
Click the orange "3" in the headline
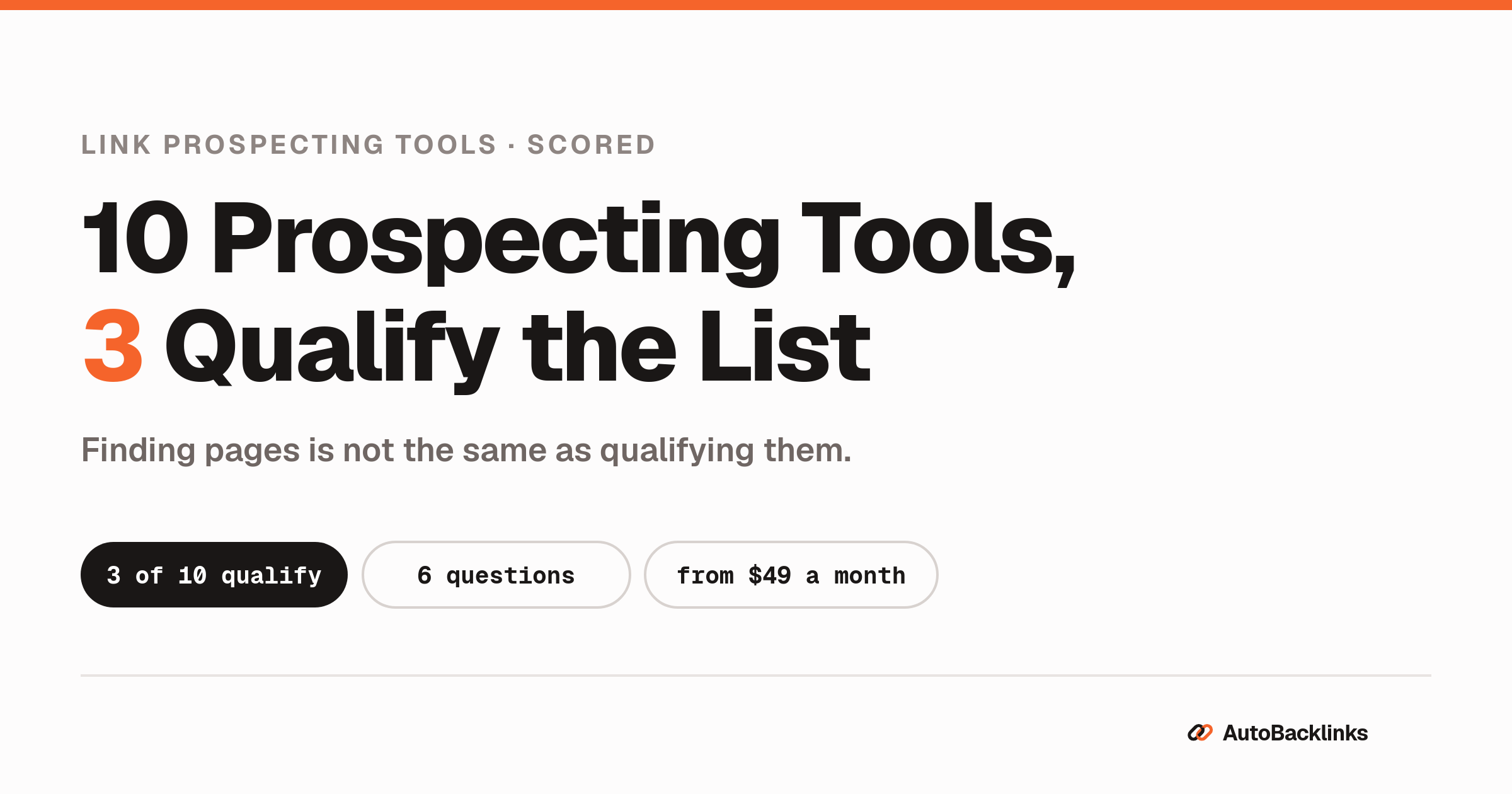(113, 346)
